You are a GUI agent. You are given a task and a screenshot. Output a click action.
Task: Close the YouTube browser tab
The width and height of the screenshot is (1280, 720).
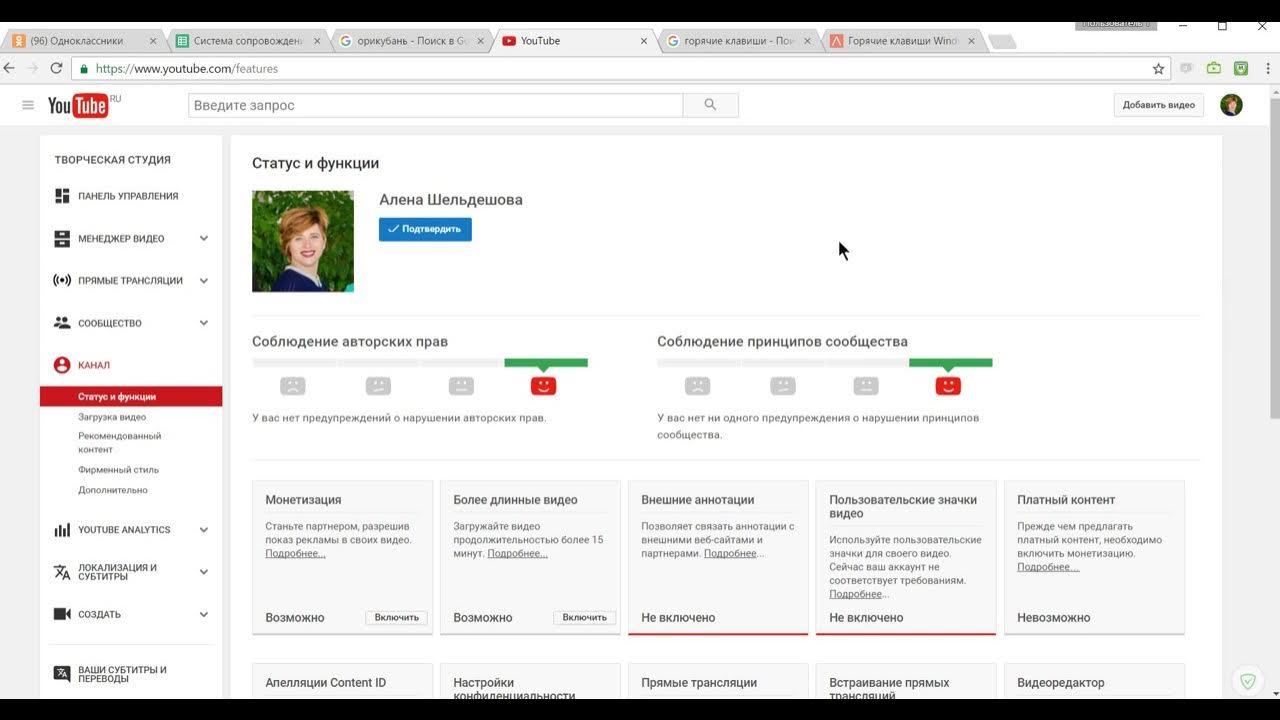tap(644, 41)
